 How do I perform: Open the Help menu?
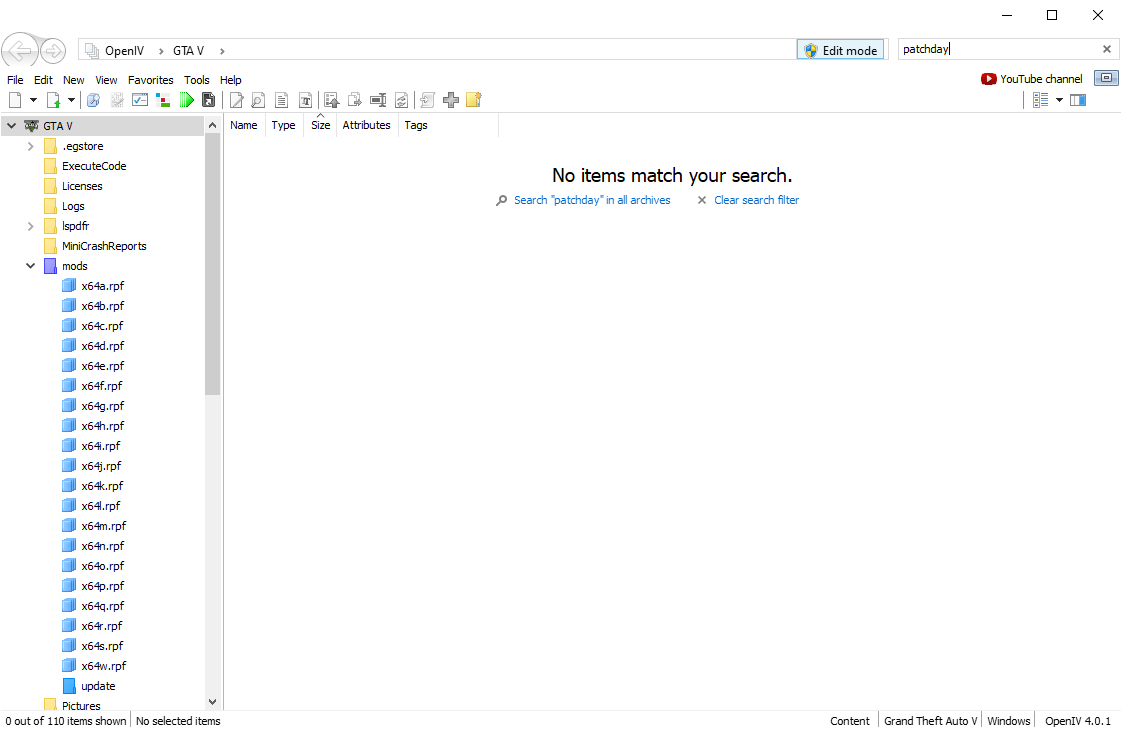[230, 80]
